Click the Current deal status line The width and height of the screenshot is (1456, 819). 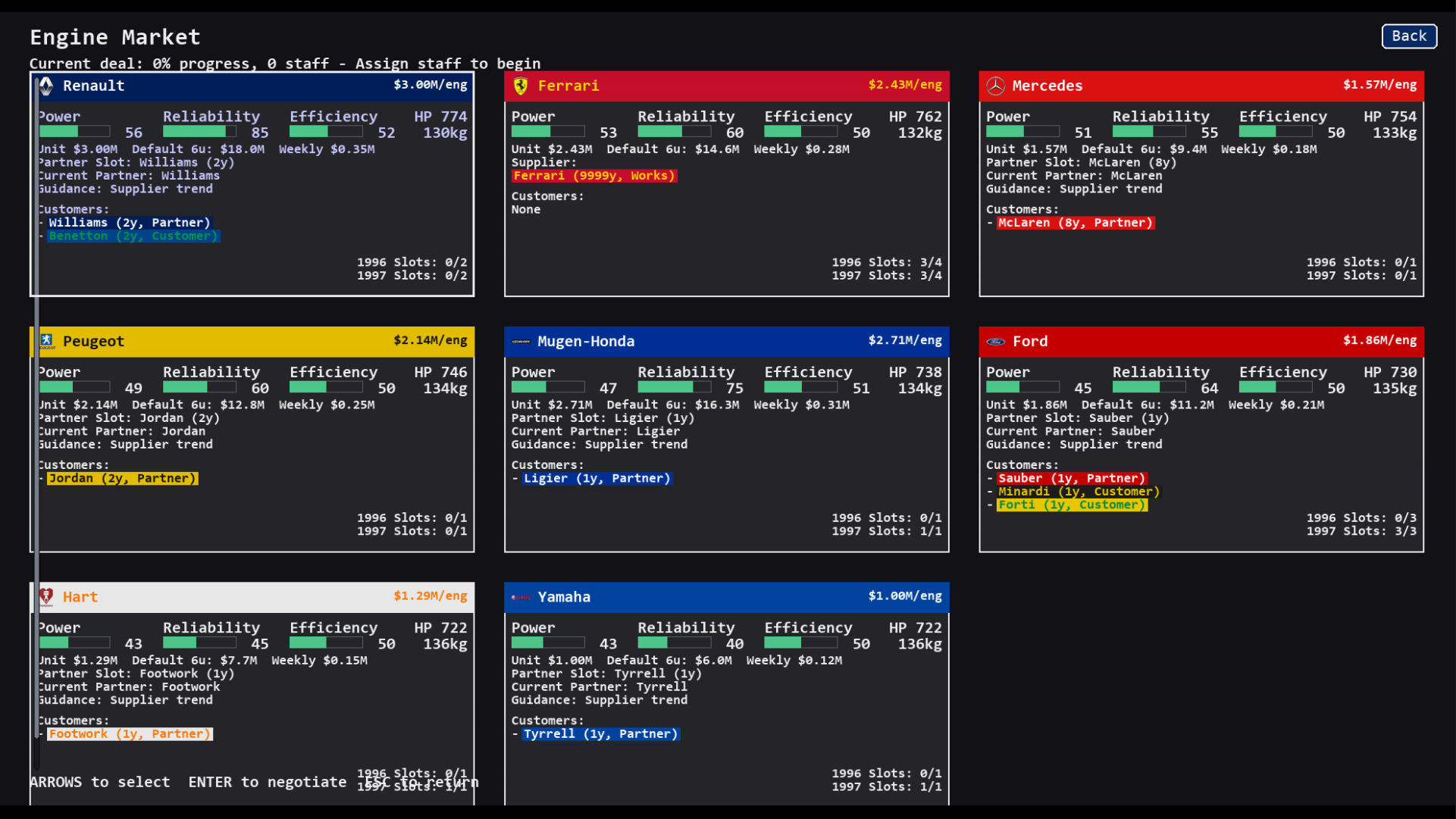click(x=285, y=64)
